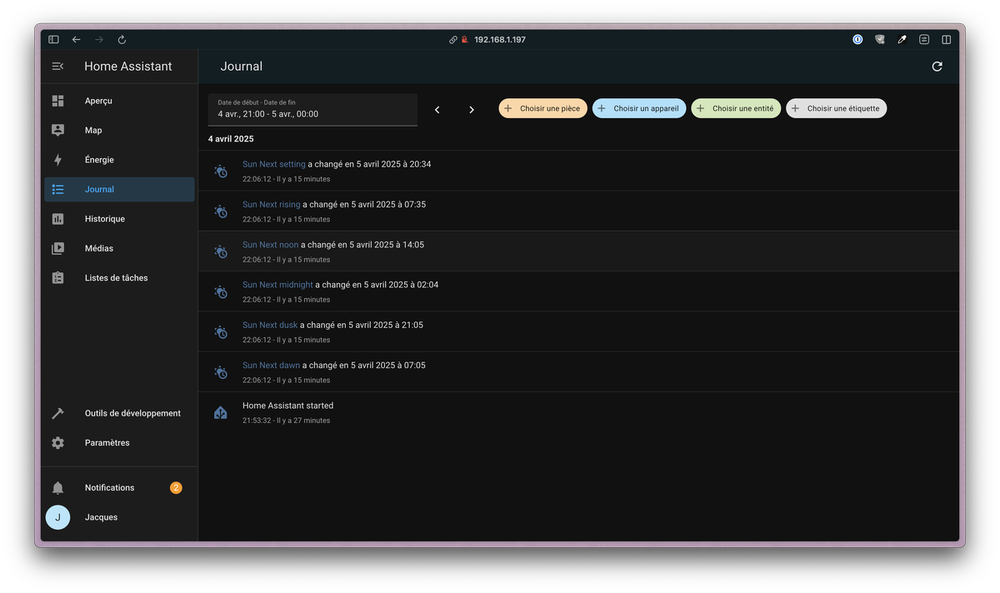Open the browser split view icon
Image resolution: width=1000 pixels, height=593 pixels.
946,40
